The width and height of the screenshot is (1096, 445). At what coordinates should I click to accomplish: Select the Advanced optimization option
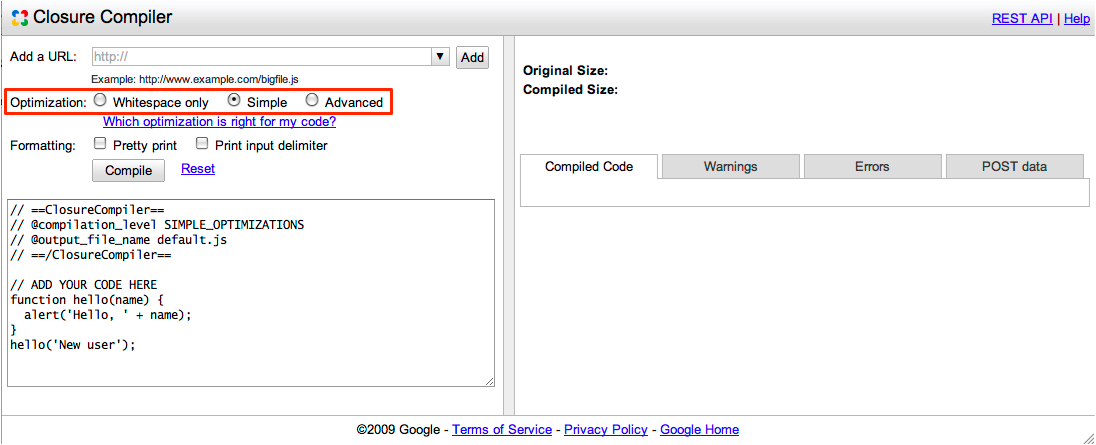coord(312,101)
